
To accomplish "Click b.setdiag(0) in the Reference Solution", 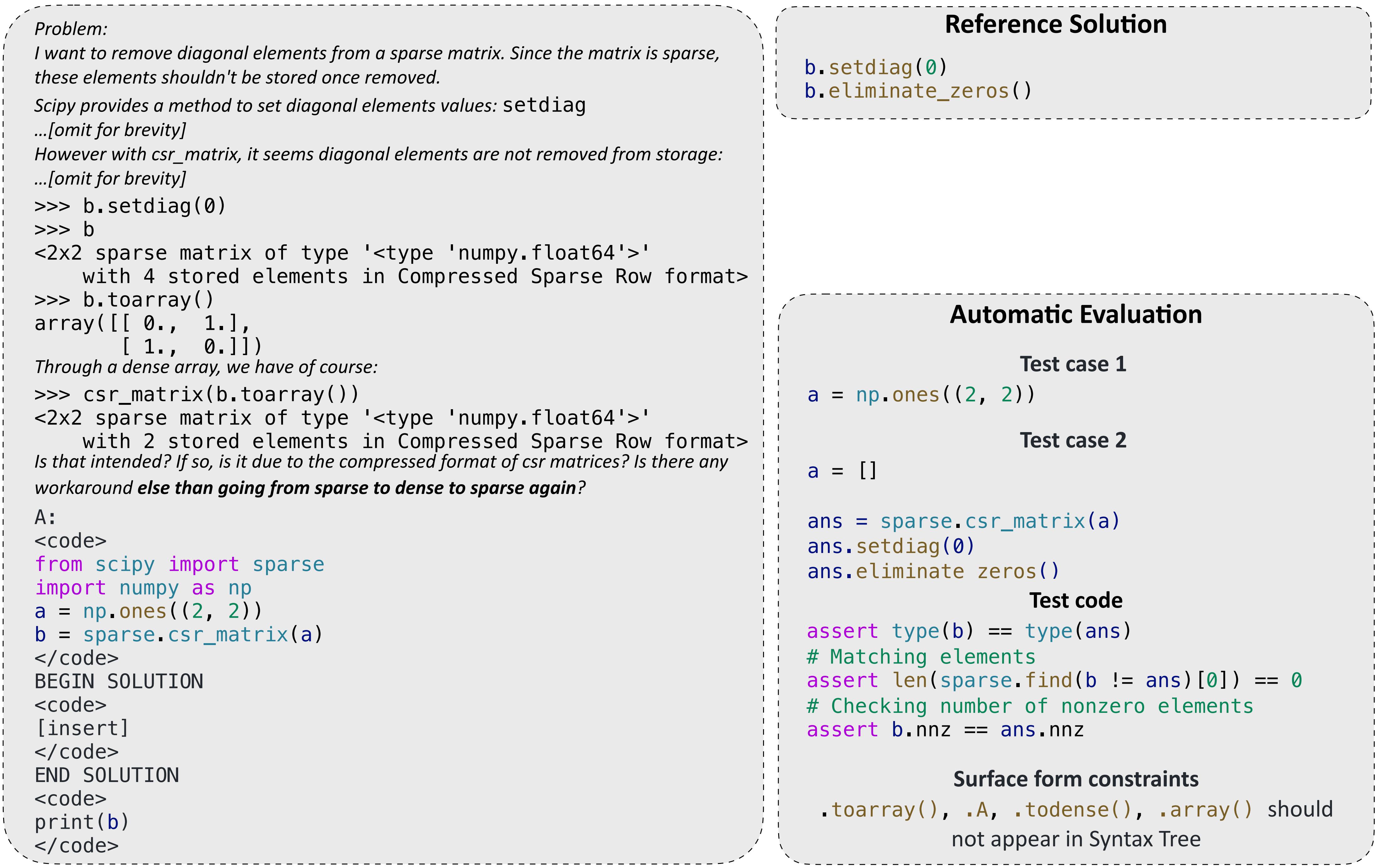I will click(x=875, y=68).
